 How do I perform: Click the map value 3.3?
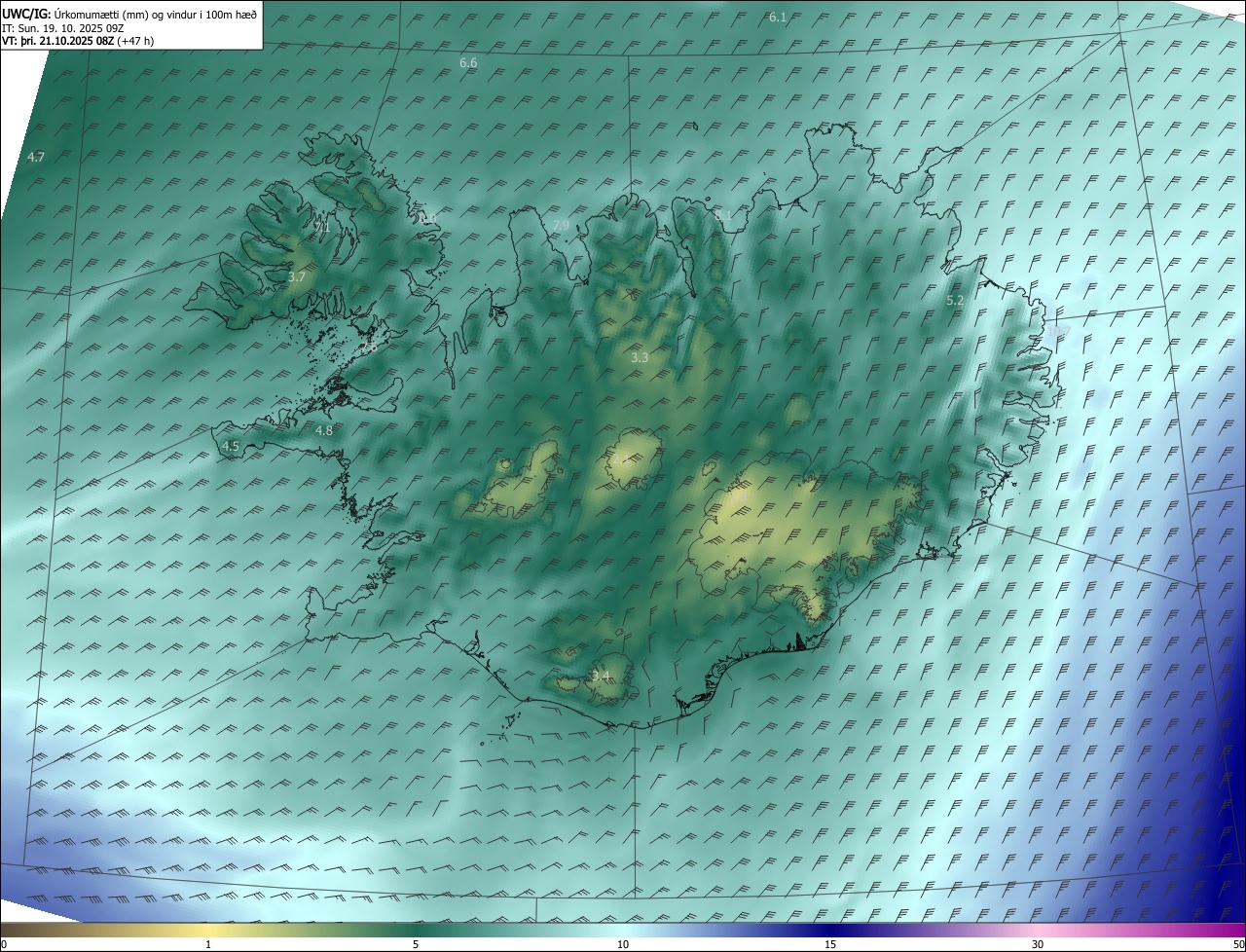(640, 358)
